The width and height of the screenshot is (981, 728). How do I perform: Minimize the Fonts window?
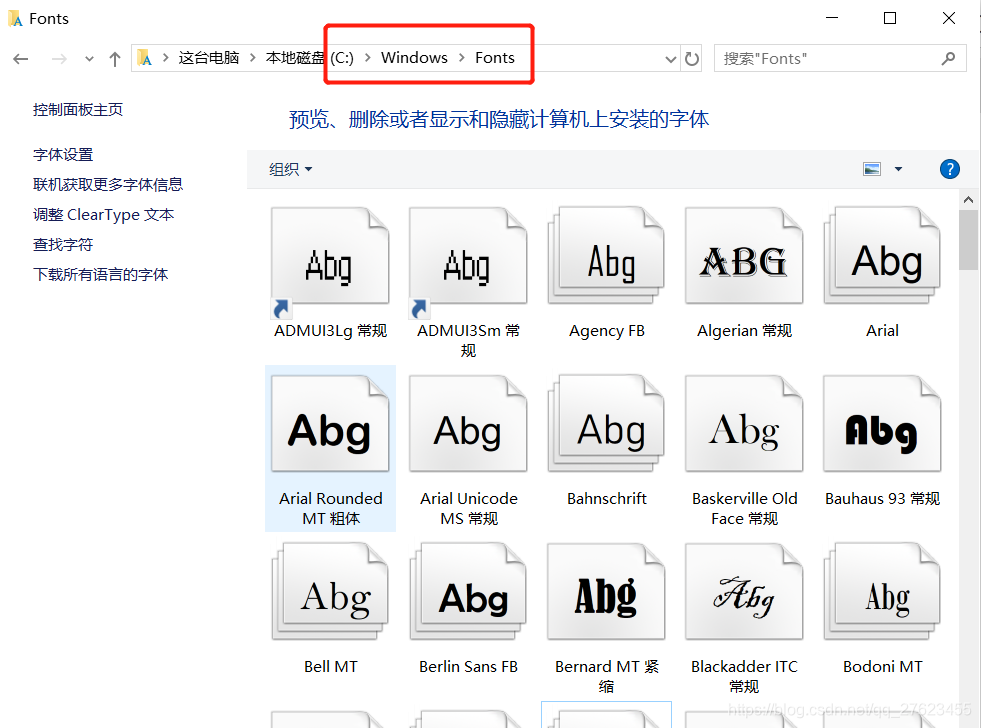click(831, 18)
